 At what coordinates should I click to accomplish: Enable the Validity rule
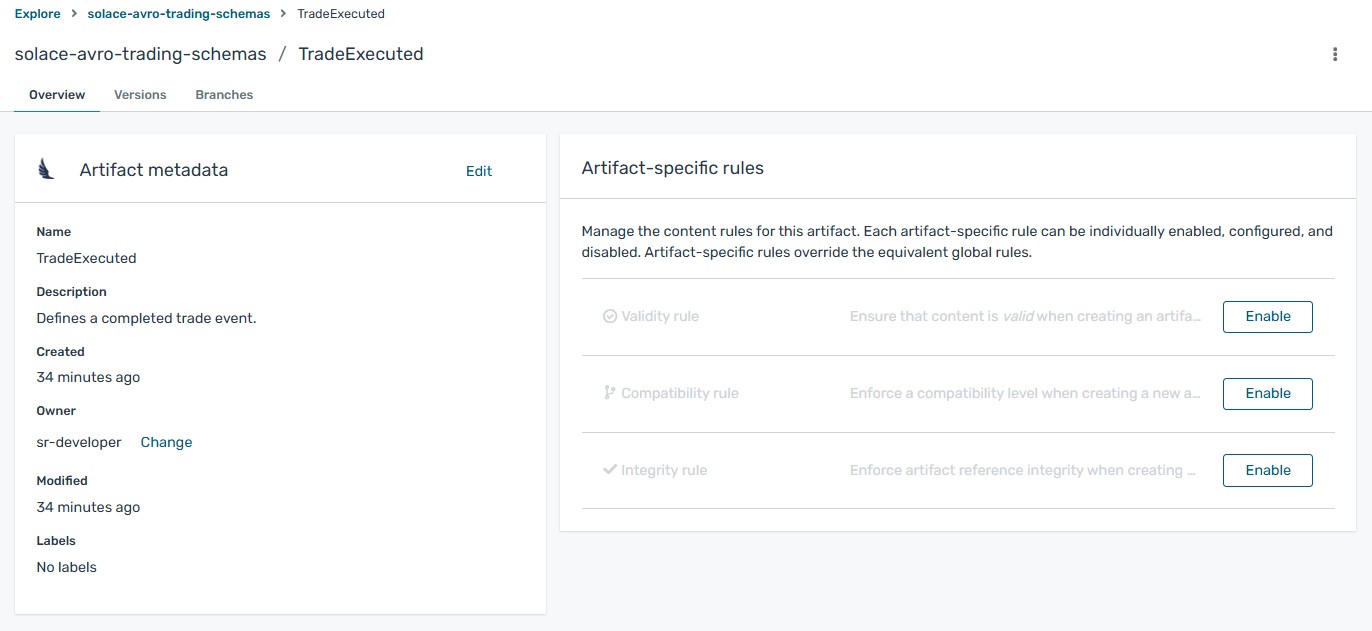(1267, 316)
